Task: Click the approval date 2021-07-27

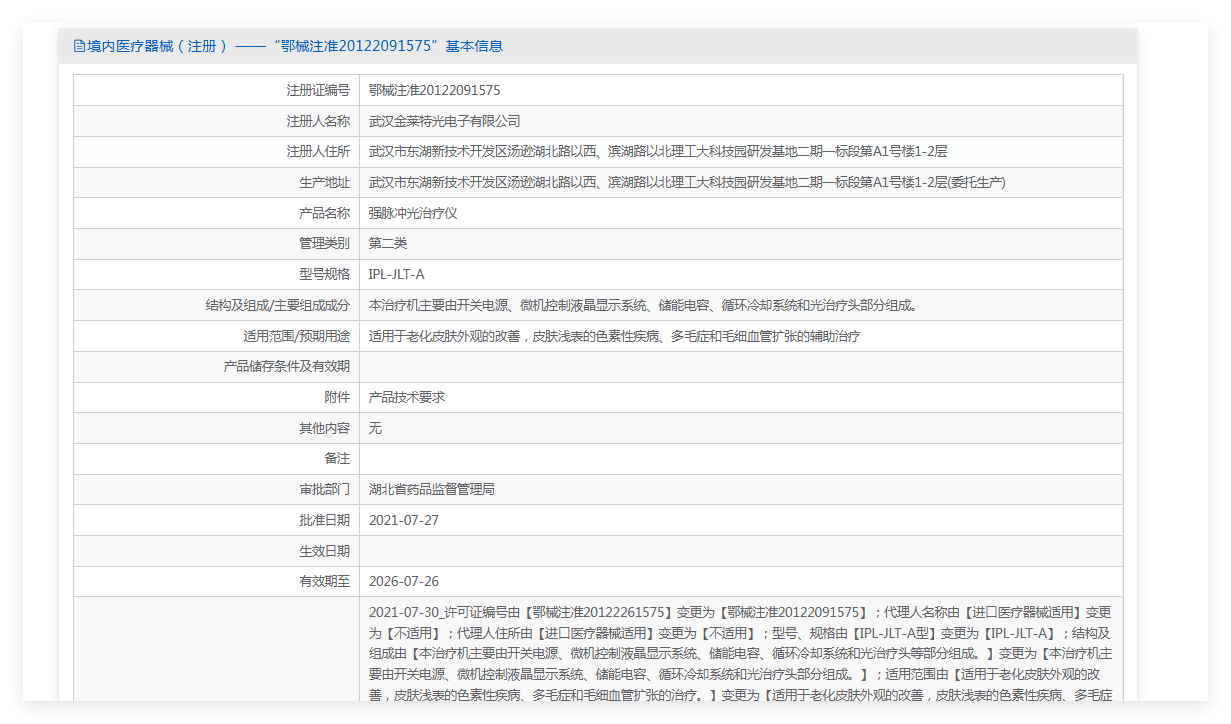Action: [403, 520]
